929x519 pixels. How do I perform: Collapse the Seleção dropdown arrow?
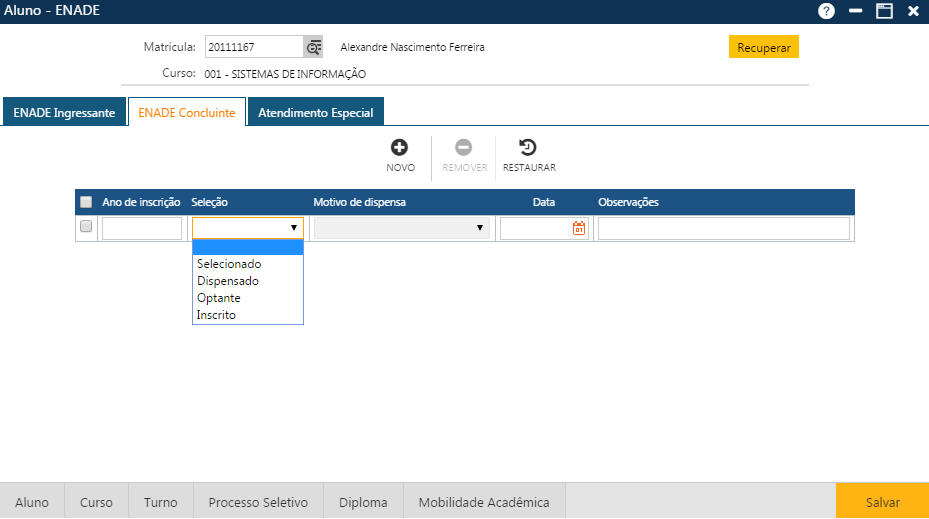pos(294,228)
